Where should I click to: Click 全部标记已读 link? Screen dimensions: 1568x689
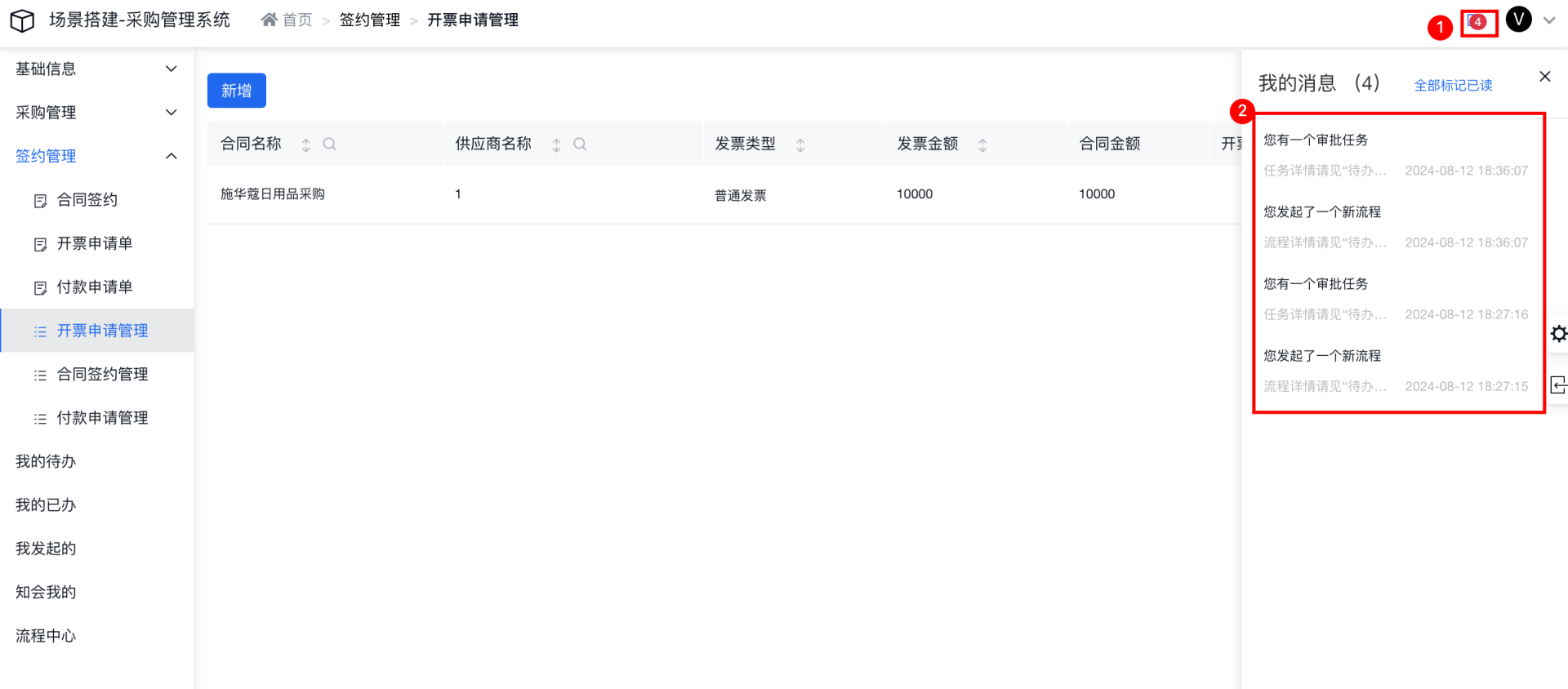pyautogui.click(x=1453, y=86)
